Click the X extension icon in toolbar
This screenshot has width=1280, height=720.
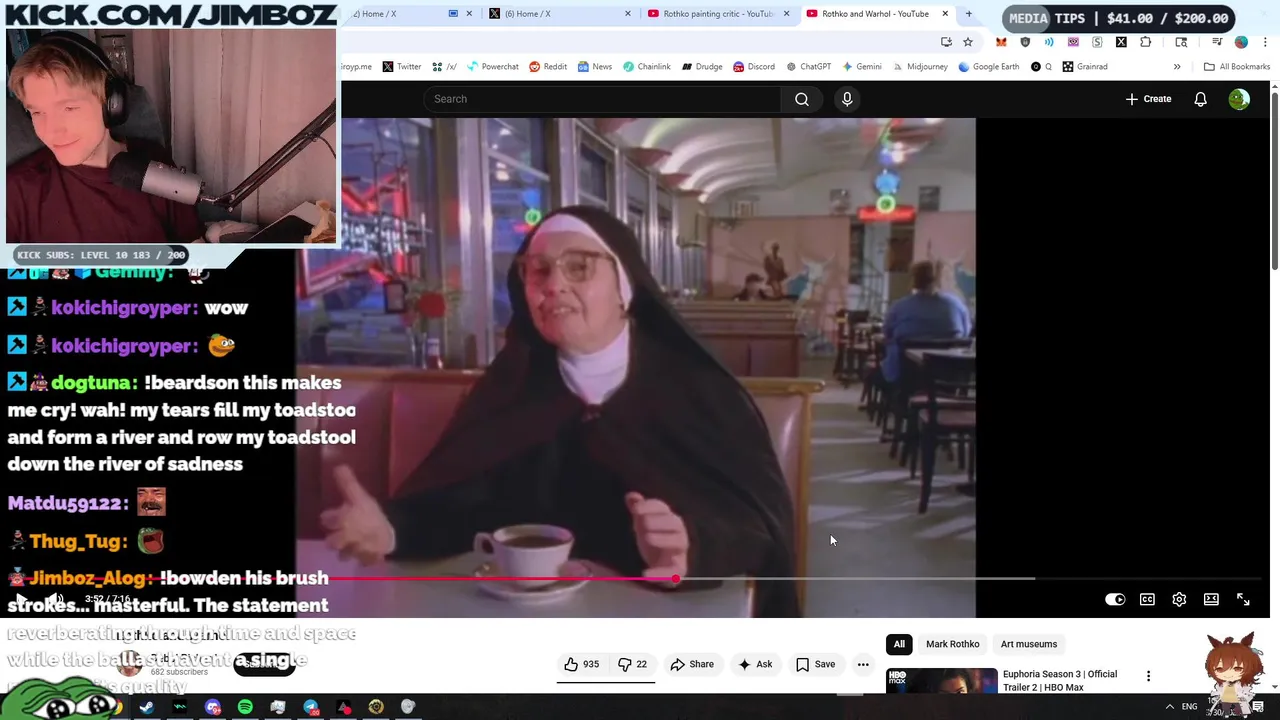tap(1121, 42)
